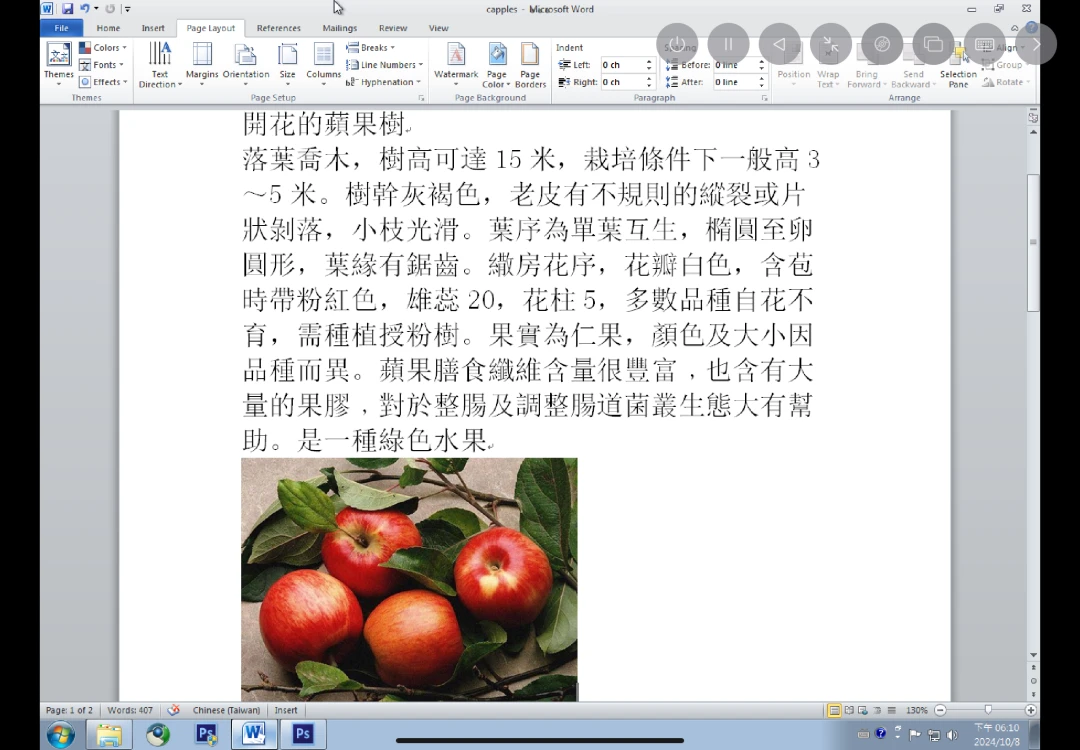
Task: Open File Explorer from taskbar
Action: coord(109,735)
